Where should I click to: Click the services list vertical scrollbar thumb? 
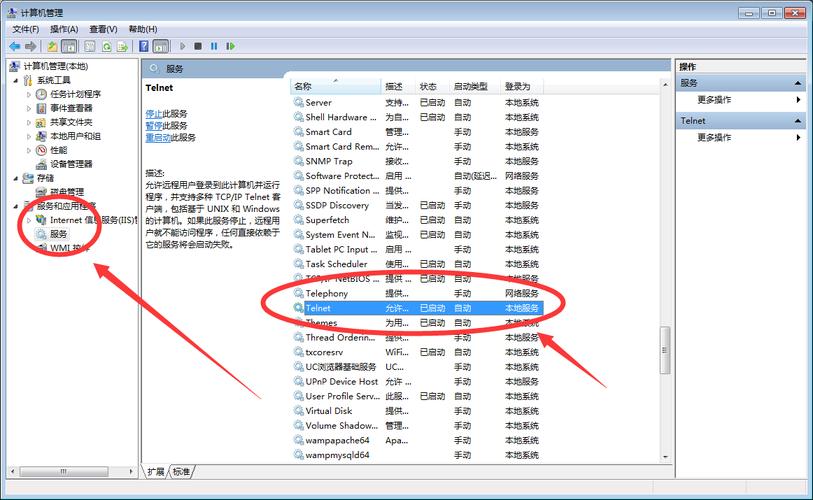(x=665, y=351)
